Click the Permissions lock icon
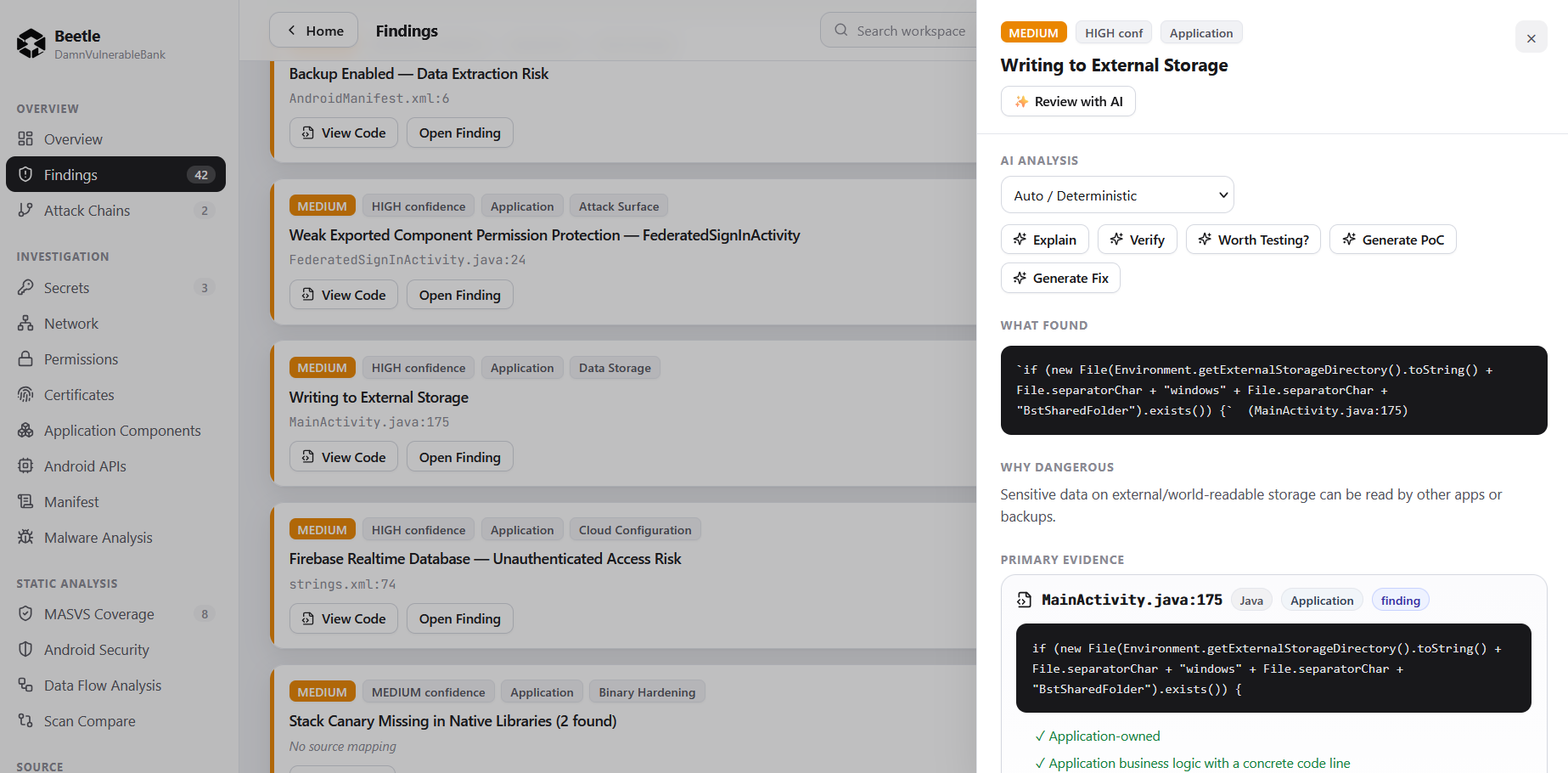Image resolution: width=1568 pixels, height=773 pixels. tap(25, 359)
